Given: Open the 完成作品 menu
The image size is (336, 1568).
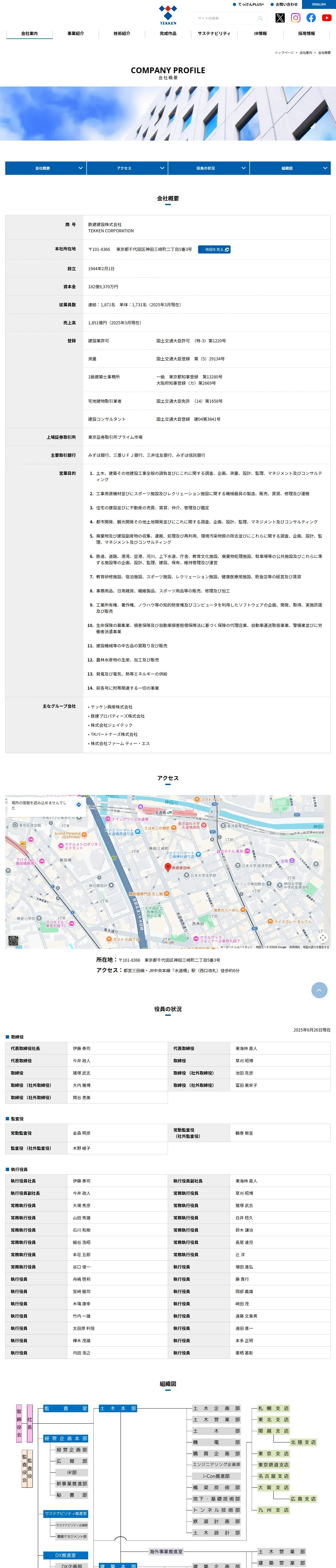Looking at the screenshot, I should coord(168,33).
